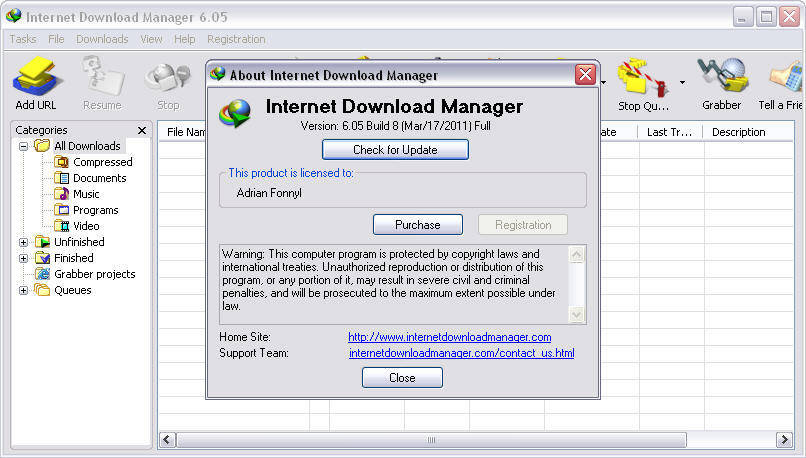
Task: Select the Documents category label
Action: point(100,178)
